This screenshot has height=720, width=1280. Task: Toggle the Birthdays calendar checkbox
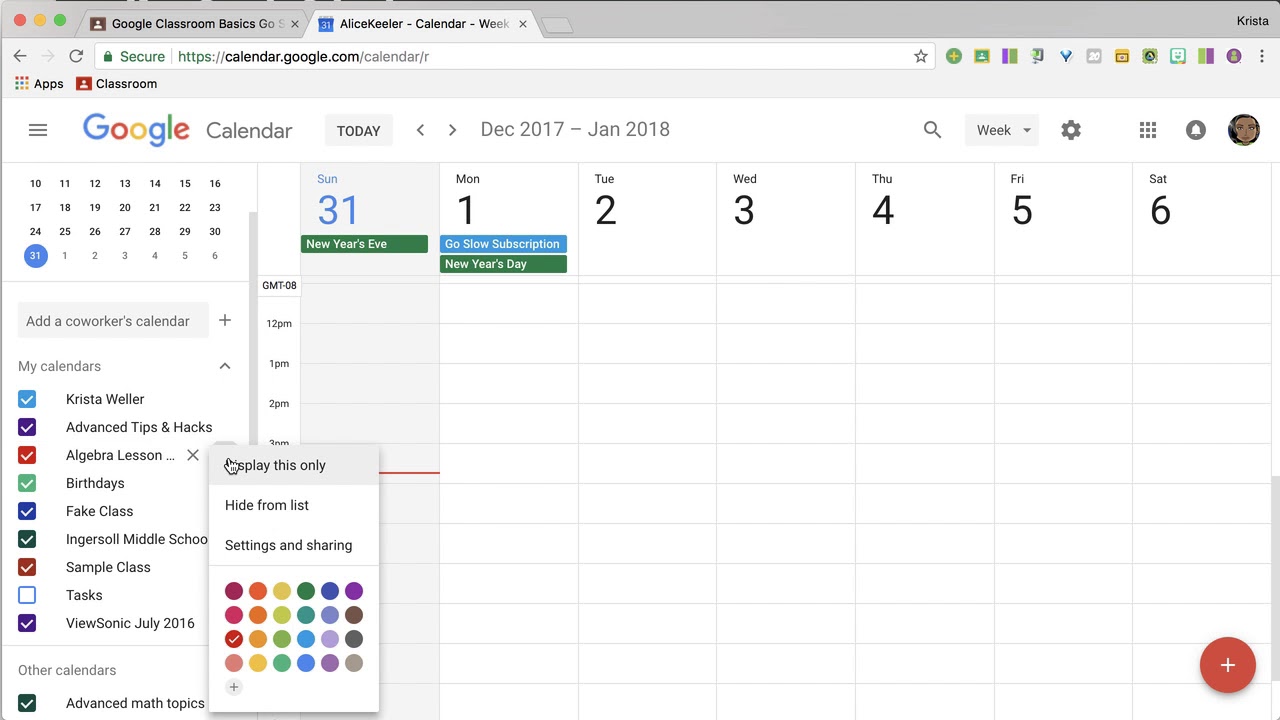tap(27, 483)
